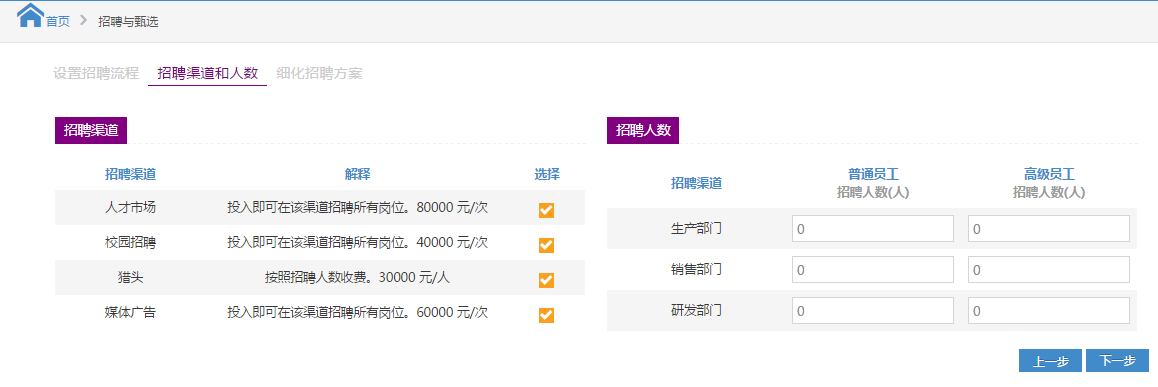Image resolution: width=1158 pixels, height=387 pixels.
Task: Click the 选择 column header
Action: (x=547, y=174)
